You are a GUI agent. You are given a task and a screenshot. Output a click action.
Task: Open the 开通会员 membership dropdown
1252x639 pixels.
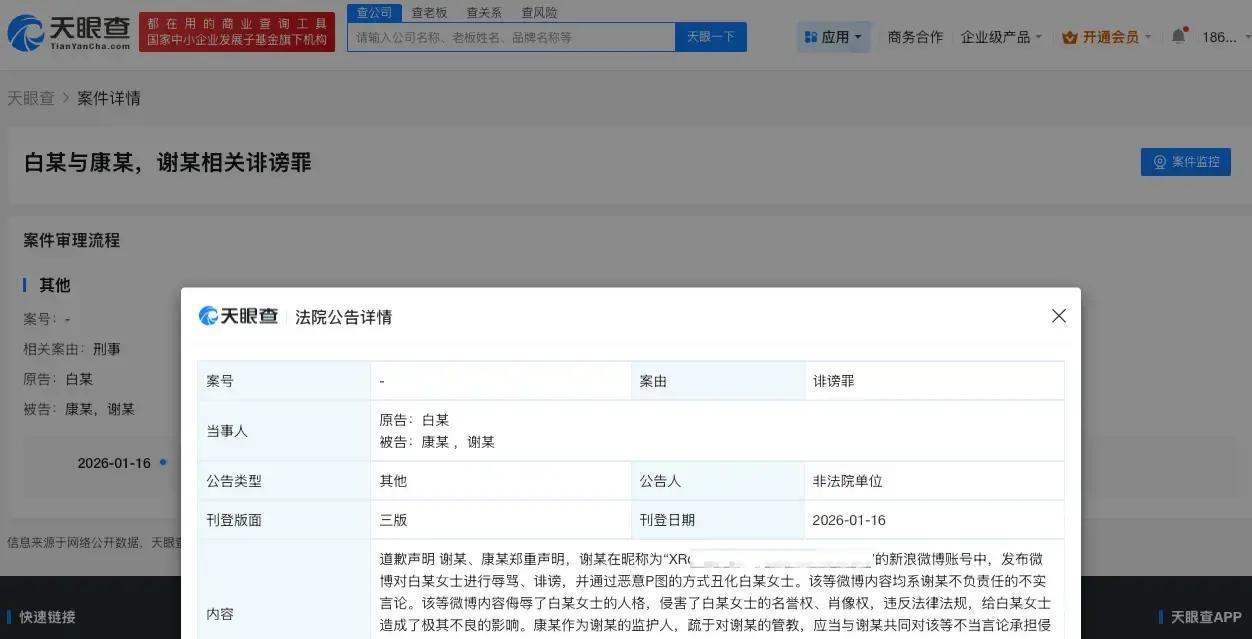1107,37
